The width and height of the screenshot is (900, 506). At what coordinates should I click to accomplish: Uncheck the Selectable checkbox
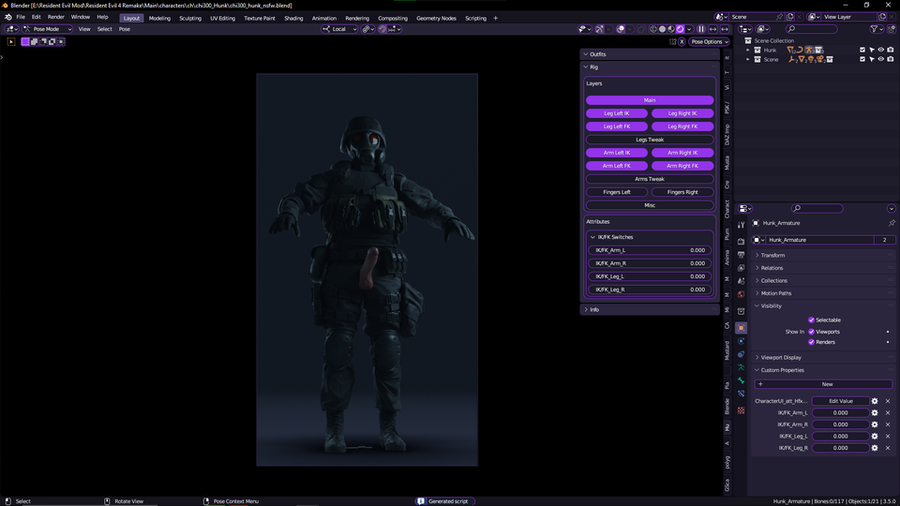click(x=811, y=320)
